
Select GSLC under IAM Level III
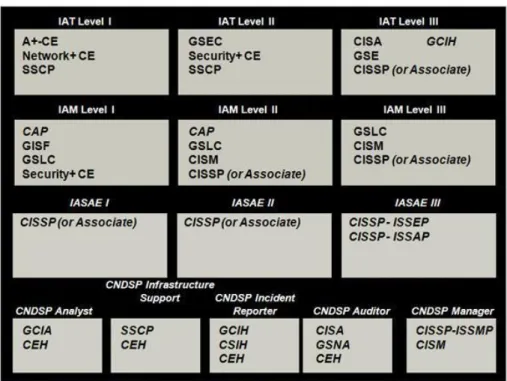pos(370,131)
